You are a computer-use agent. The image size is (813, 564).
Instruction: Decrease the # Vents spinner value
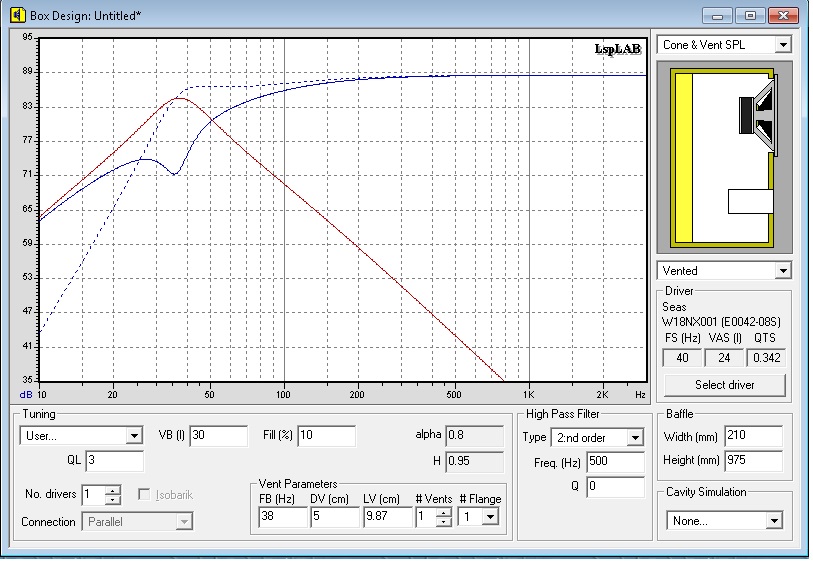click(x=443, y=522)
